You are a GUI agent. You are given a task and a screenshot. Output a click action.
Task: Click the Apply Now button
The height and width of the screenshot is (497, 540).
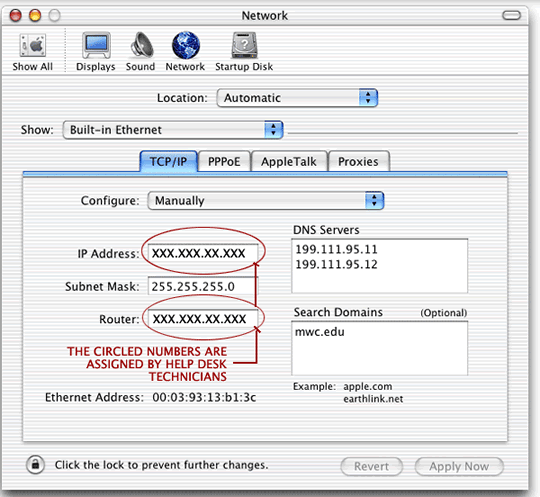coord(459,466)
